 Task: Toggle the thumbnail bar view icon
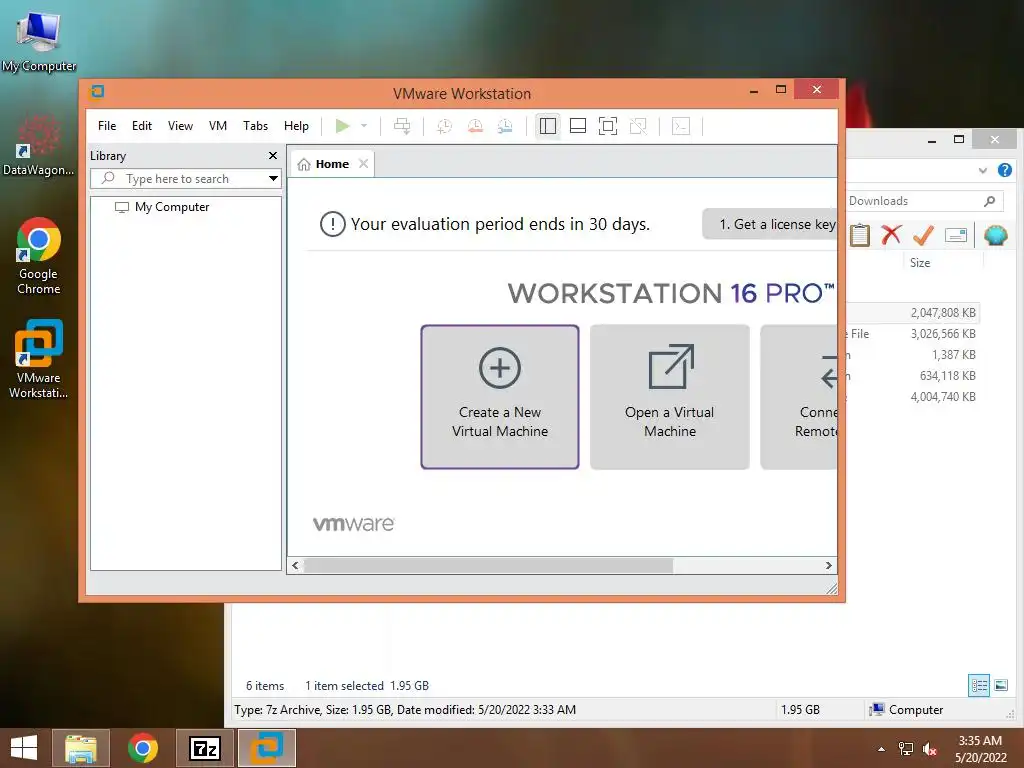click(x=578, y=126)
